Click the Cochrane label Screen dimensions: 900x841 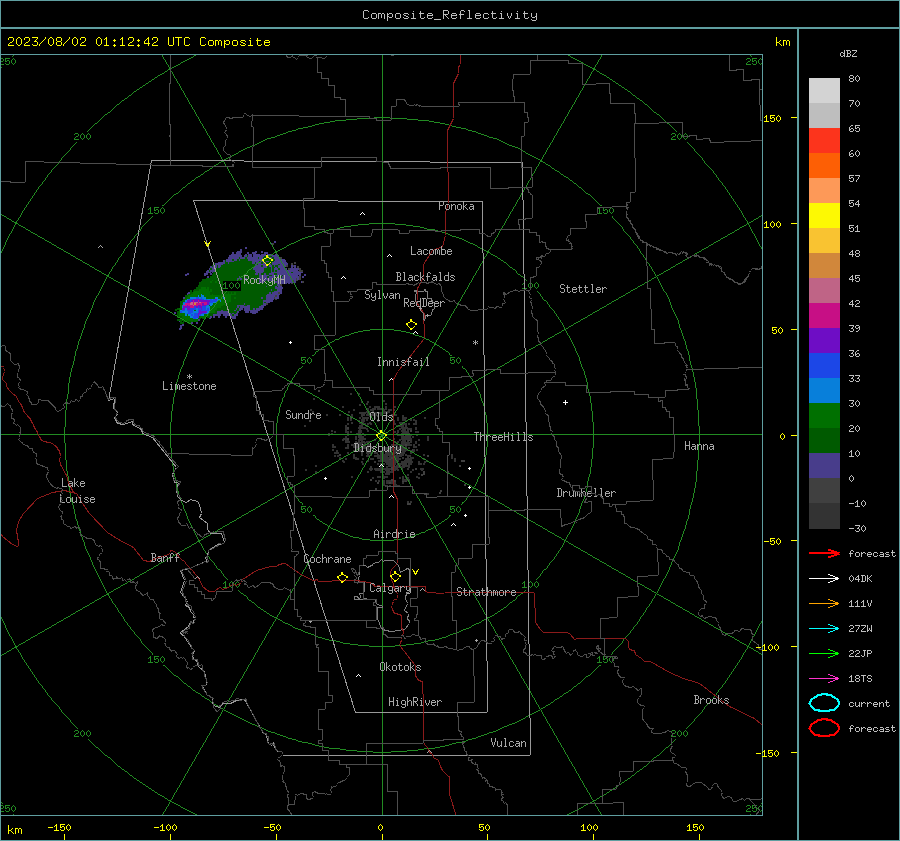tap(327, 559)
